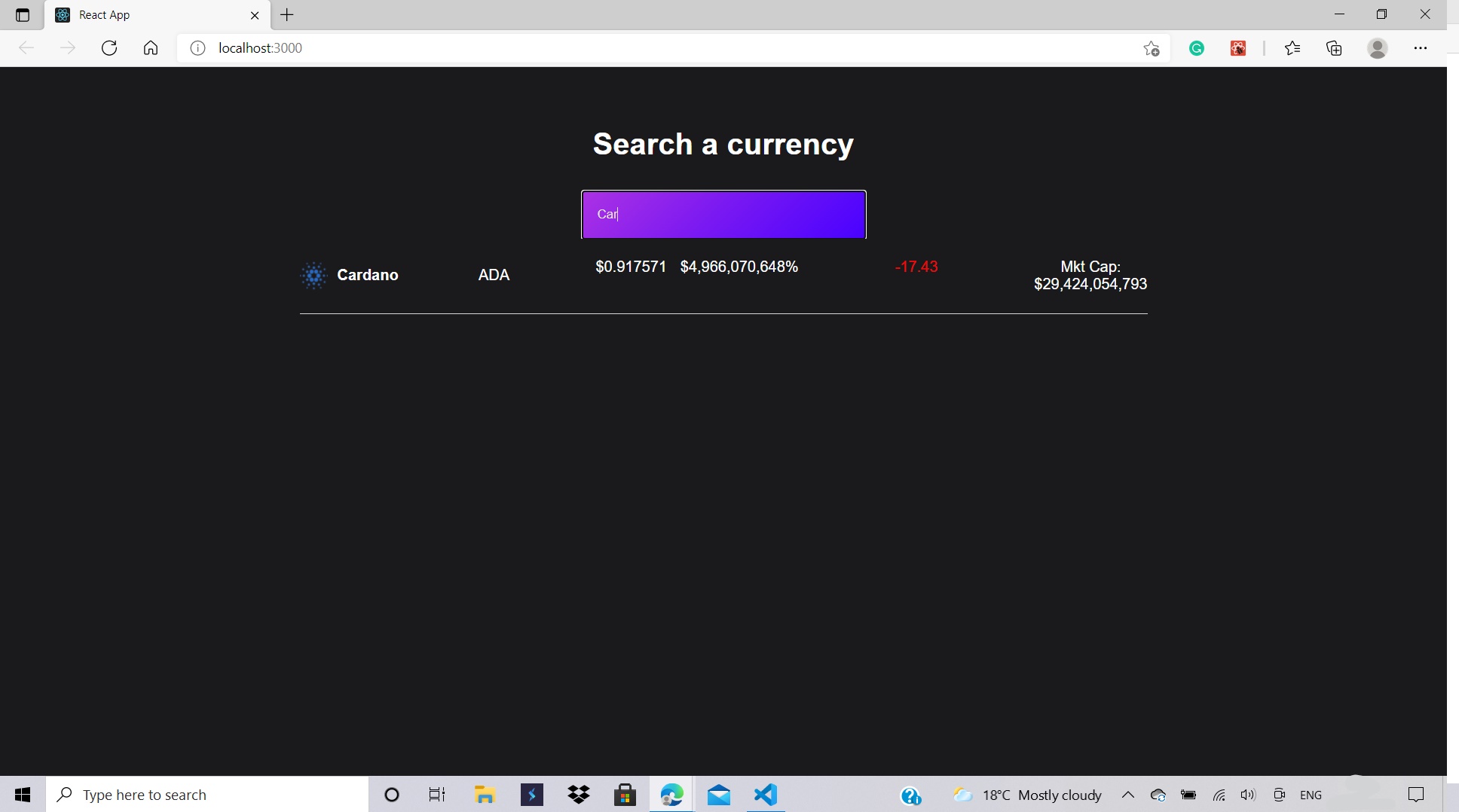Open the Windows Start menu
1459x812 pixels.
(22, 795)
